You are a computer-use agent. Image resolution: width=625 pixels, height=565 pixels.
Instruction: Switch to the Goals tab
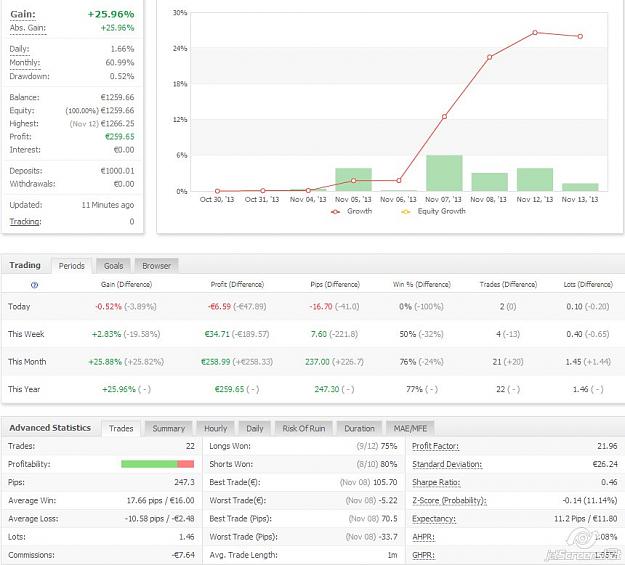[114, 266]
